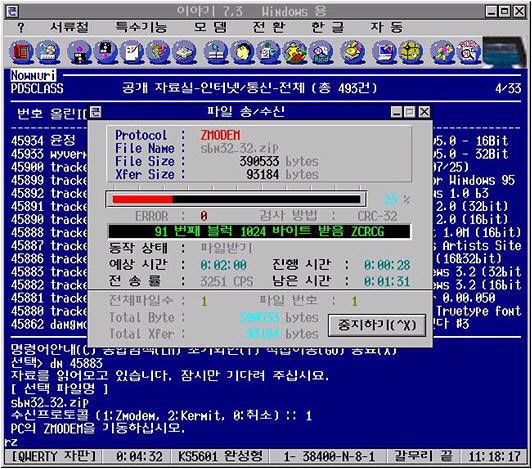Minimize the 파일 송/수신 dialog
This screenshot has height=469, width=532.
point(396,112)
